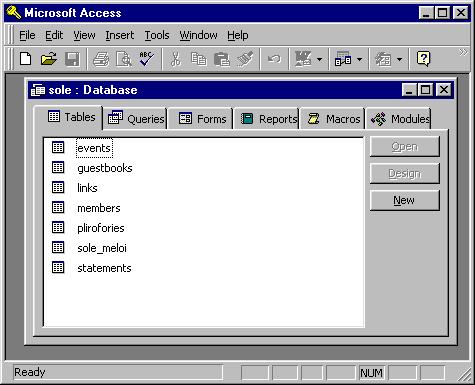
Task: Switch to the Modules tab
Action: coord(399,119)
